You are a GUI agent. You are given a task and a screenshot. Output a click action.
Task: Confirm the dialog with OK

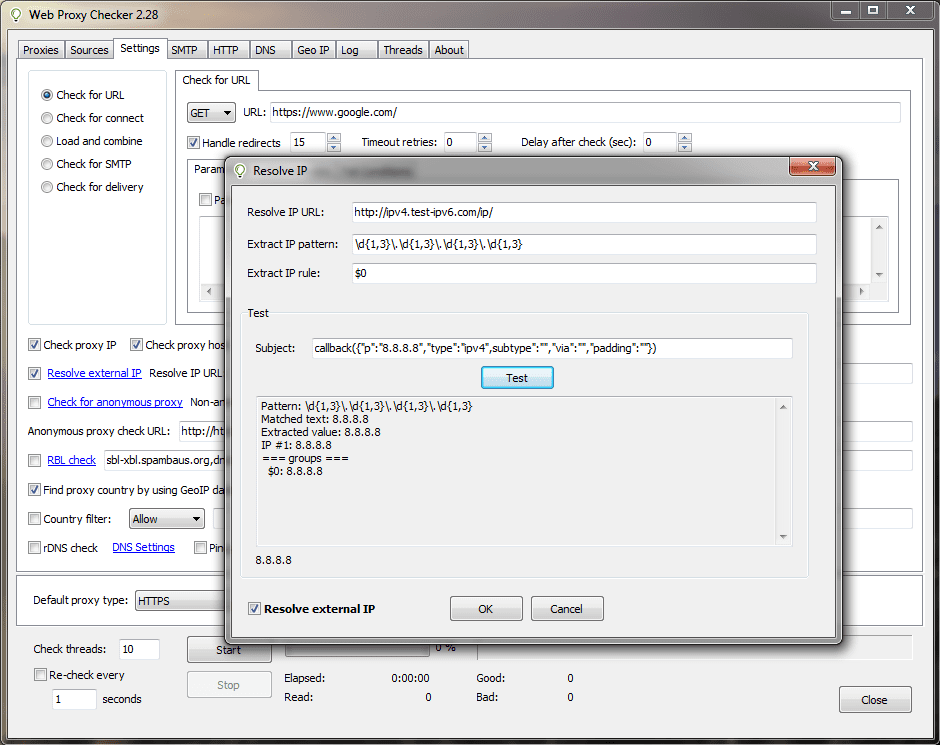click(x=486, y=609)
